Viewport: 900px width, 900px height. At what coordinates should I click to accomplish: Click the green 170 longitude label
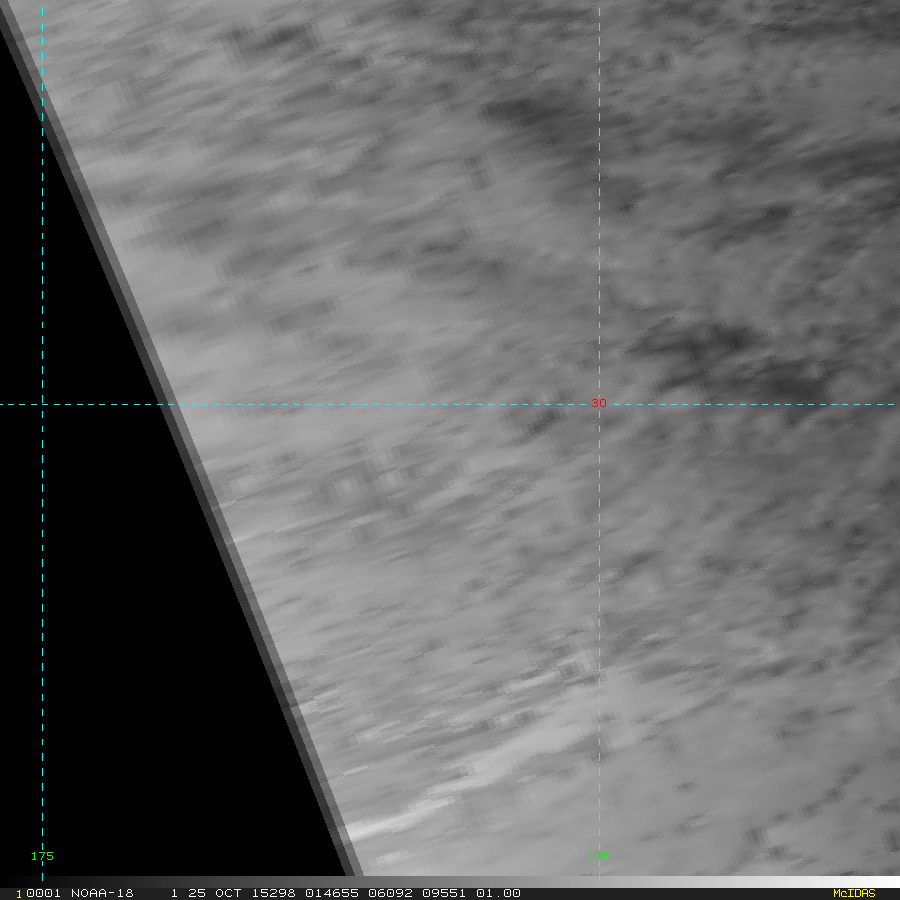click(x=599, y=856)
